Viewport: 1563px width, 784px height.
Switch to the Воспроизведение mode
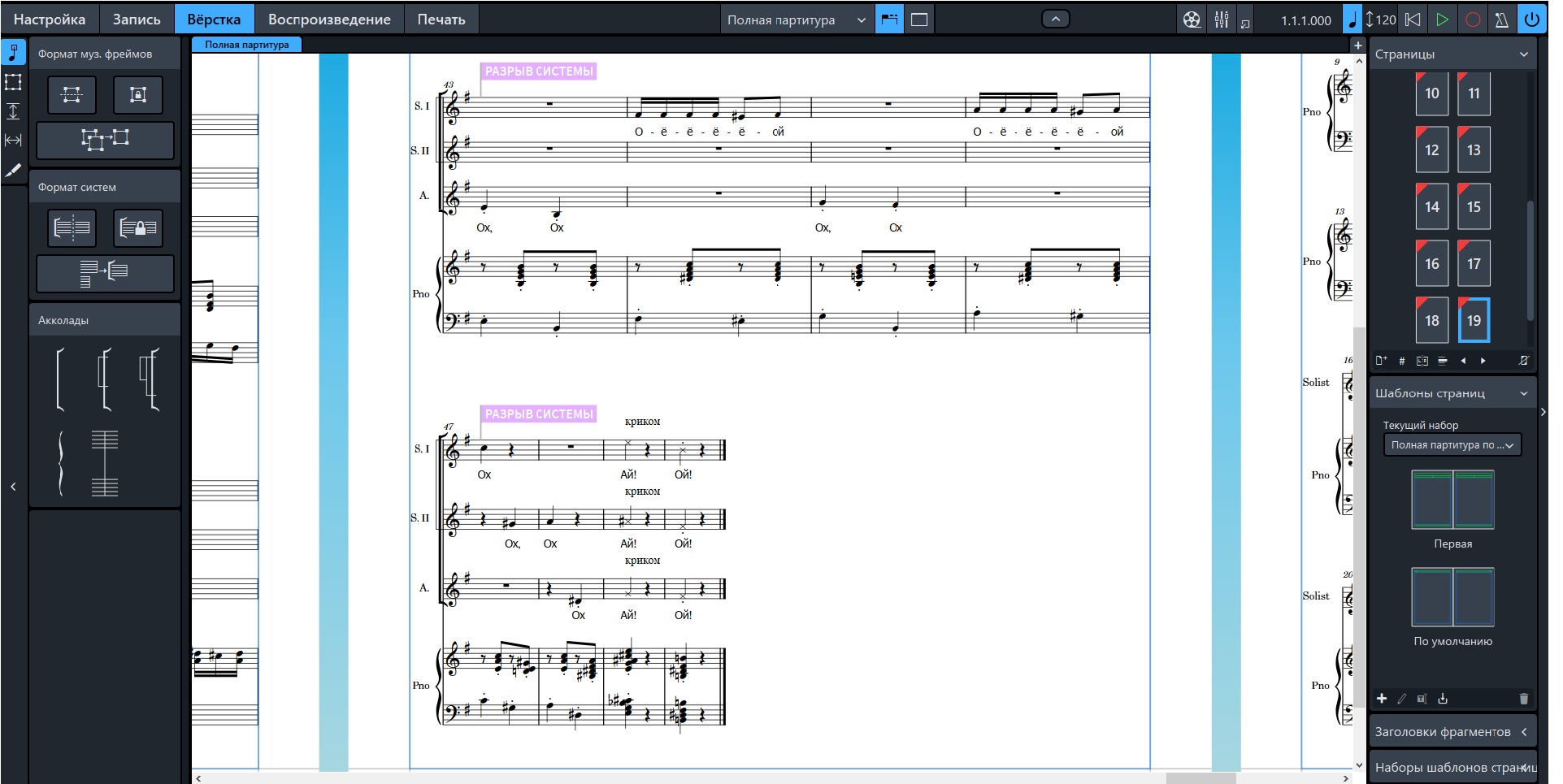[x=329, y=19]
